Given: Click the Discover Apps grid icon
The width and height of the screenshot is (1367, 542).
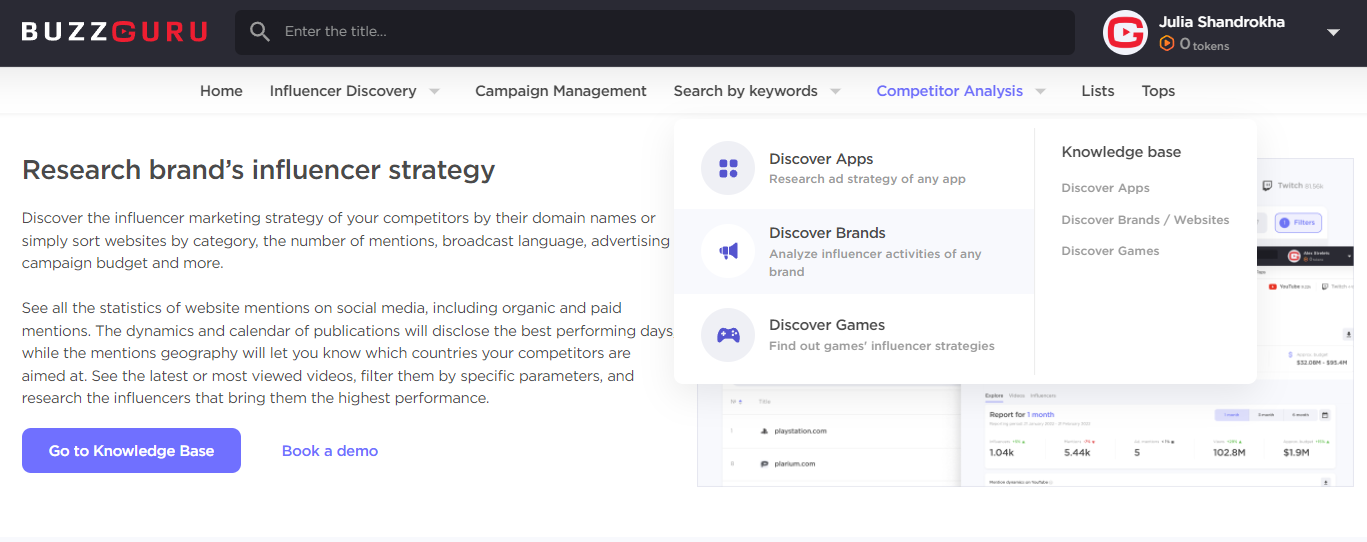Looking at the screenshot, I should click(x=728, y=168).
